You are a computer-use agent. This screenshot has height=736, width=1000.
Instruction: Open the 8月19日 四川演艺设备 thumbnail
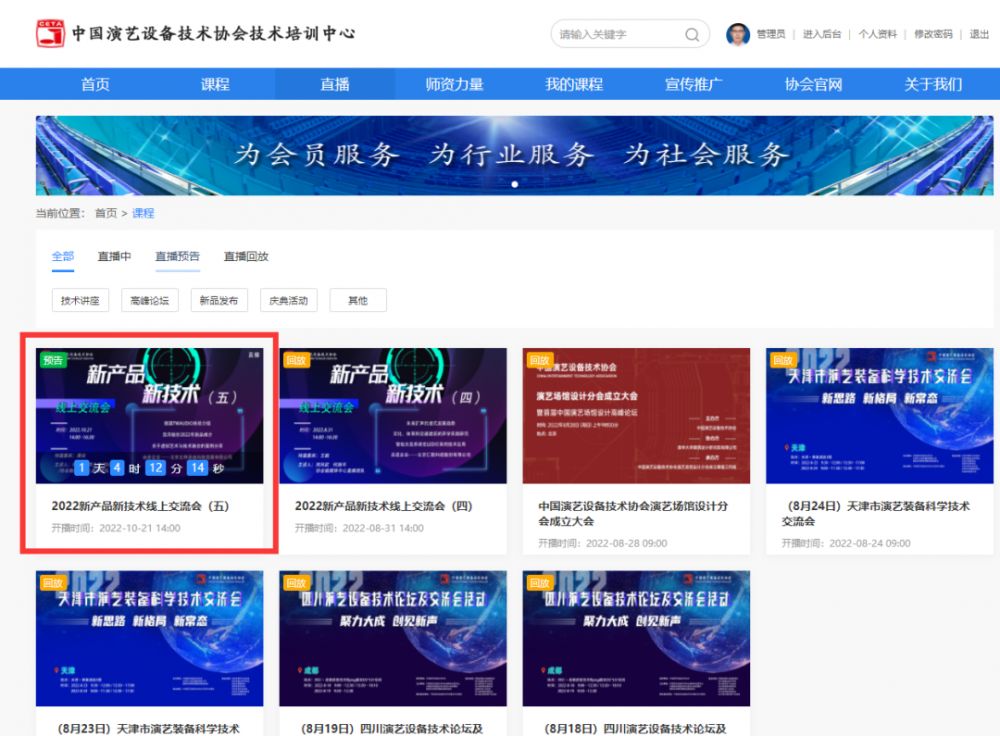point(393,638)
